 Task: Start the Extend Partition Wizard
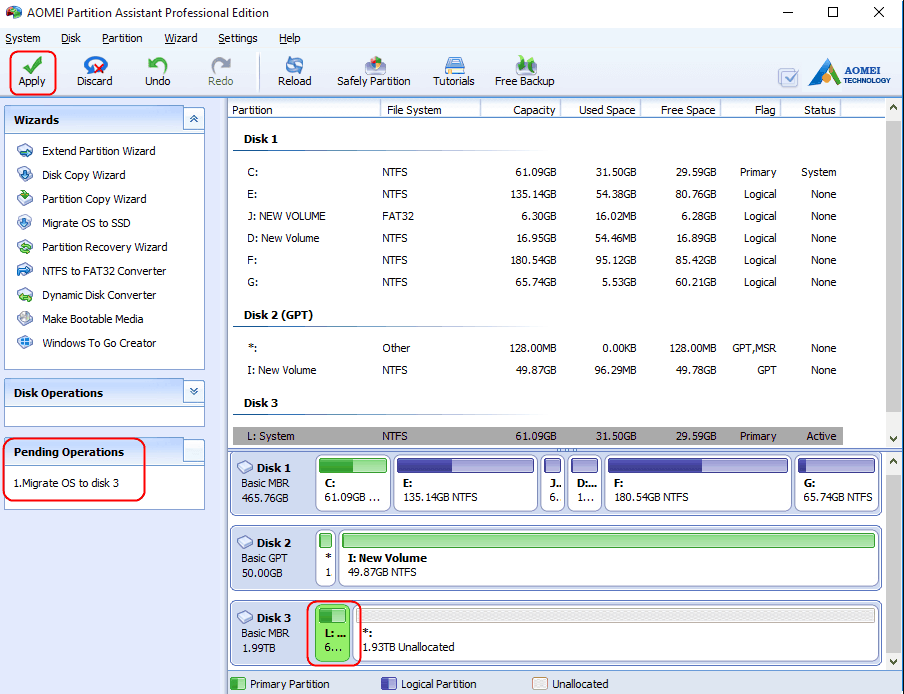click(x=98, y=151)
